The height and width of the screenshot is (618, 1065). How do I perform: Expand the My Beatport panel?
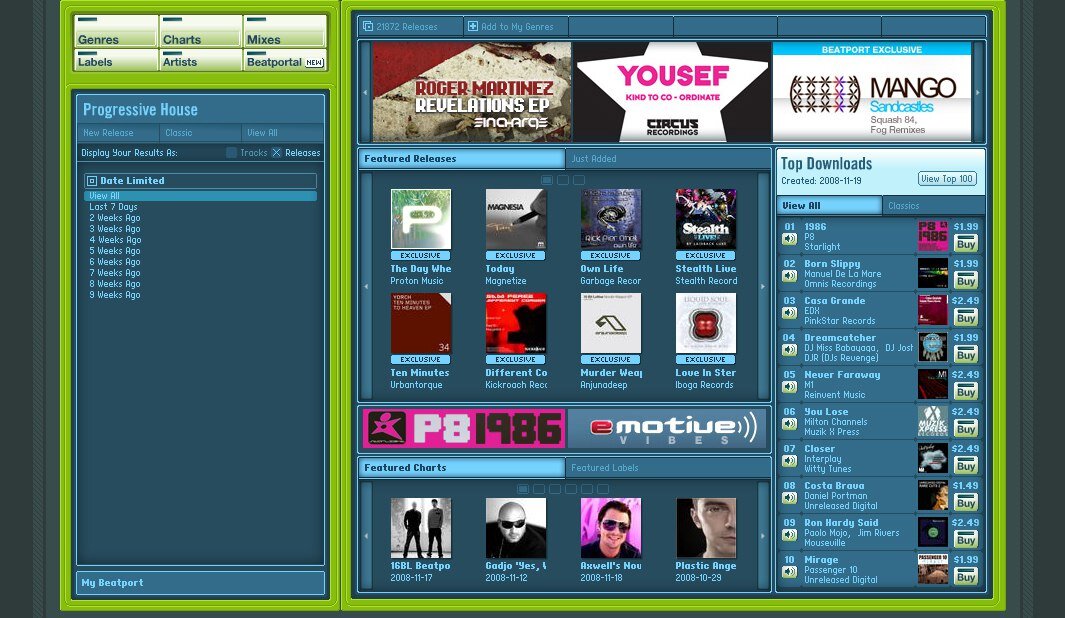[x=200, y=583]
